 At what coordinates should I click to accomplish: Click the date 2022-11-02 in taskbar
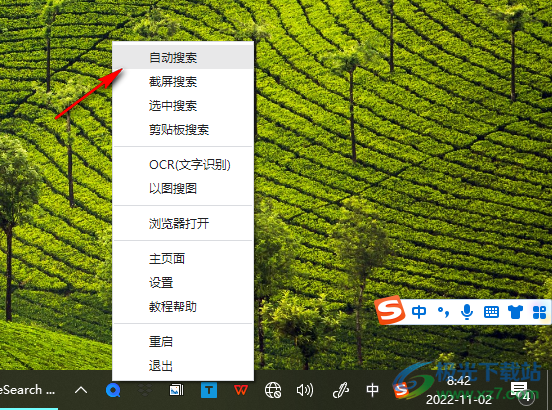tap(459, 399)
